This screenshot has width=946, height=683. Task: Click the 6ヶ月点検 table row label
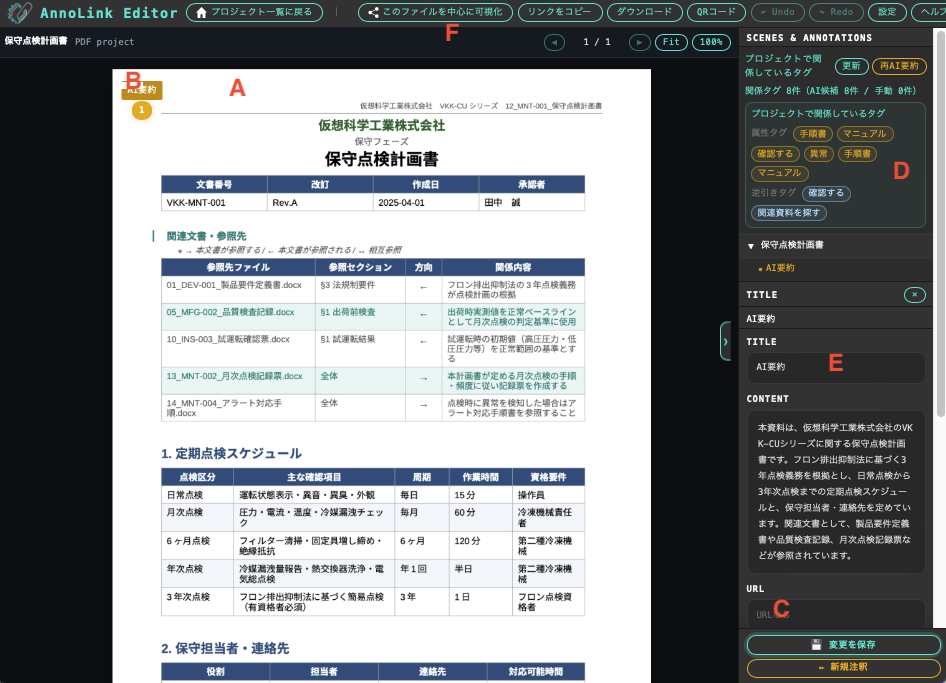pos(188,541)
